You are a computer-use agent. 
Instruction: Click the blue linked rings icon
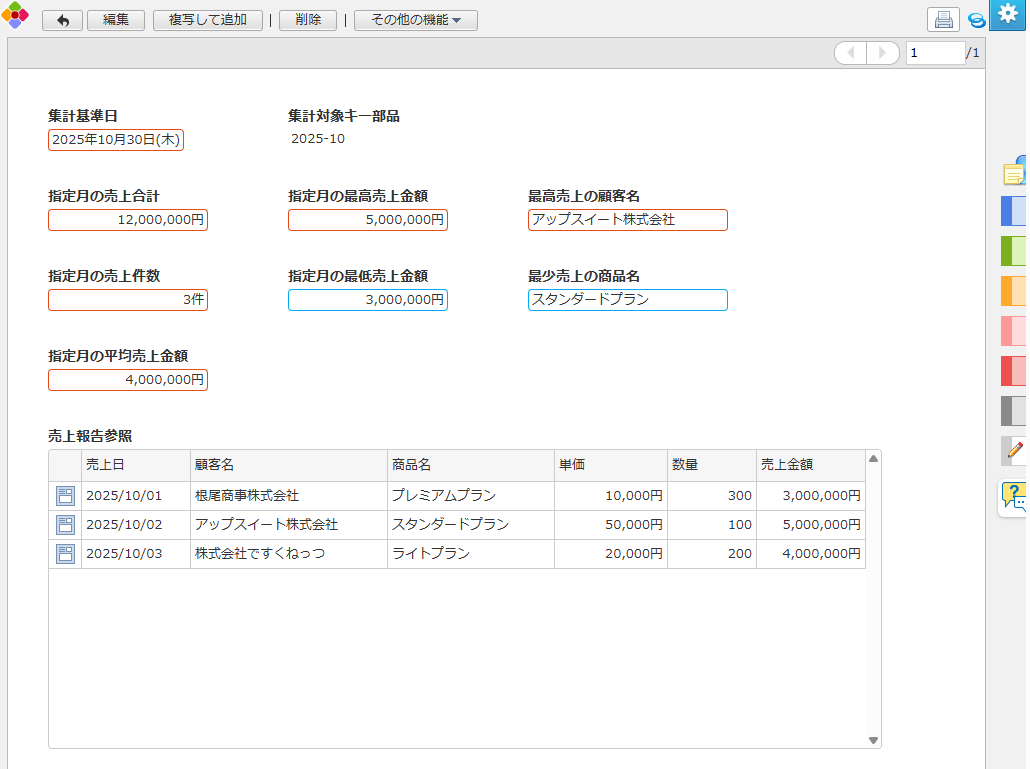coord(976,20)
